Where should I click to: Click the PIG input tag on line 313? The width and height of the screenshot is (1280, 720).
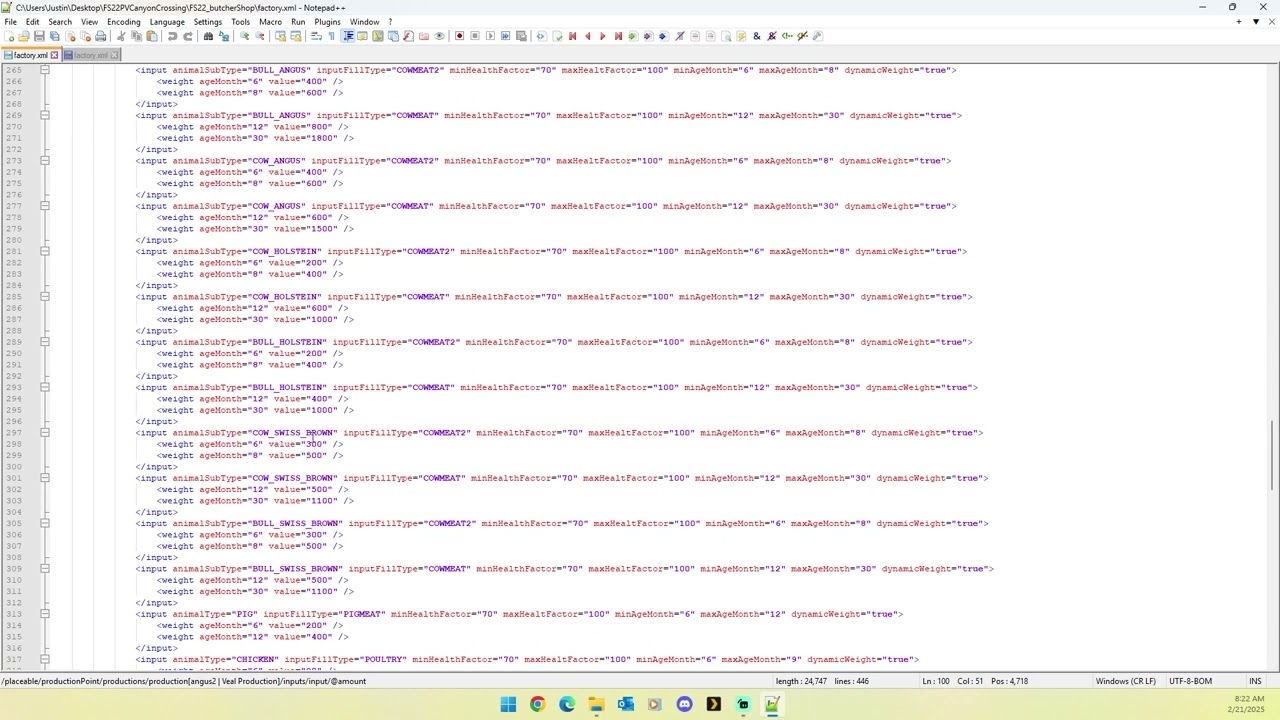click(519, 614)
